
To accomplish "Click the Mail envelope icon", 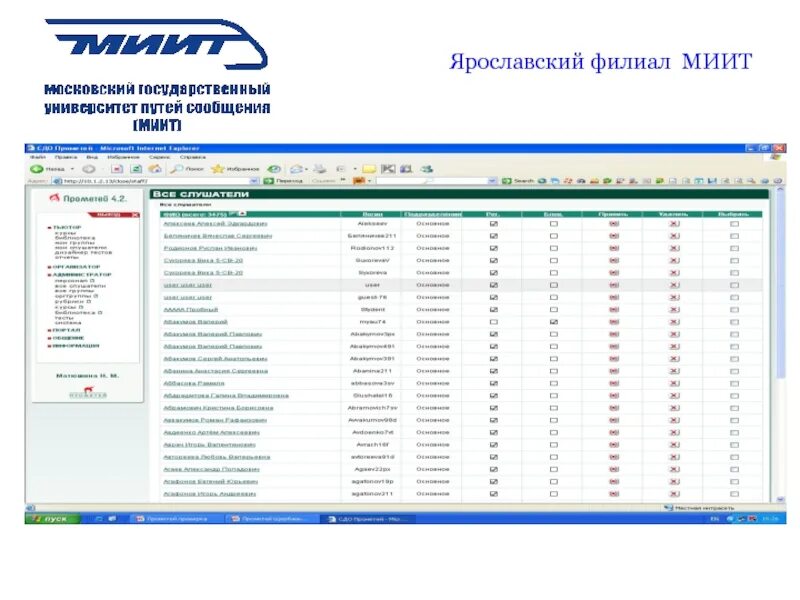I will (296, 169).
